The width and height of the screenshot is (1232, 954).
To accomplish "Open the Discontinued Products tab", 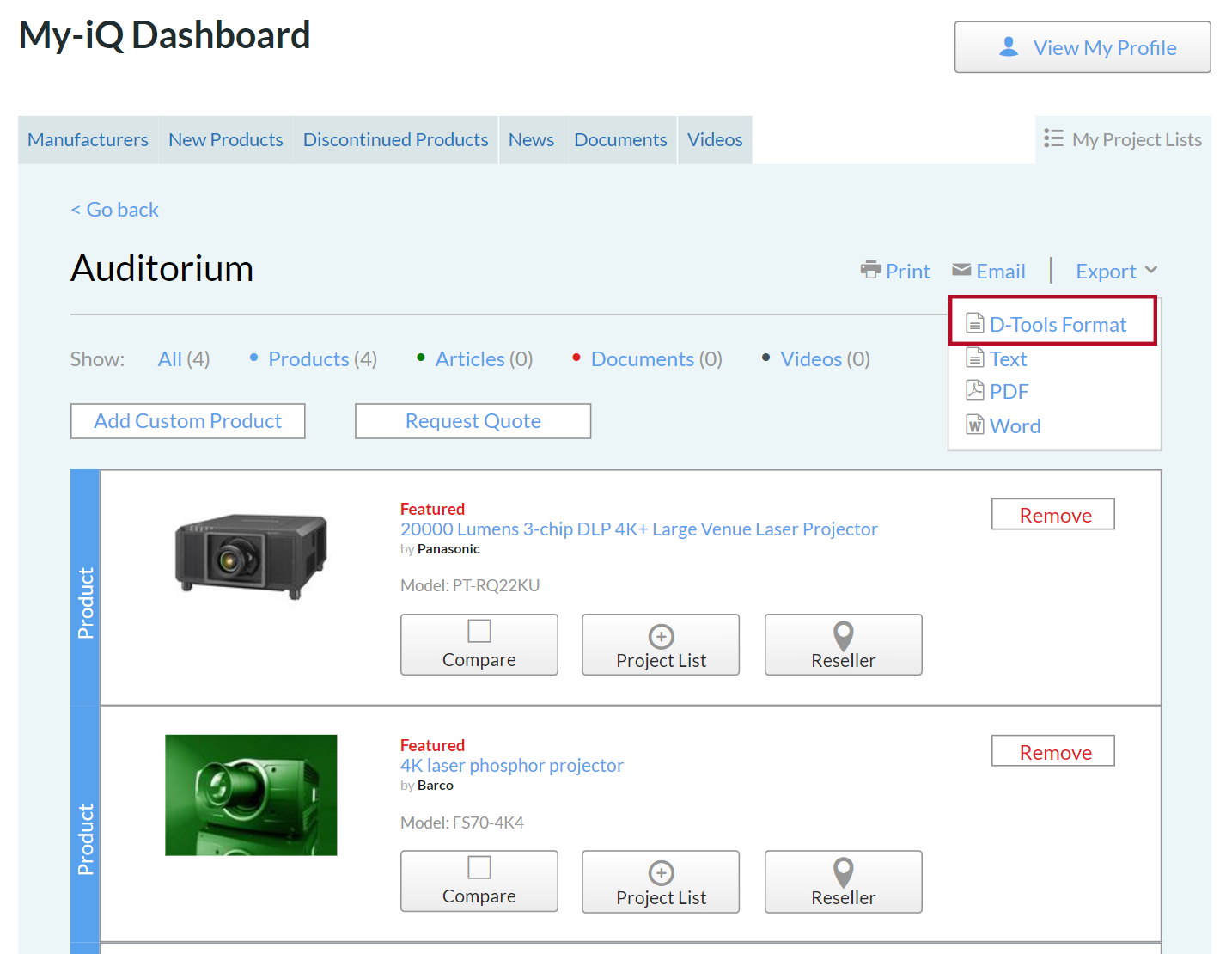I will click(x=396, y=140).
